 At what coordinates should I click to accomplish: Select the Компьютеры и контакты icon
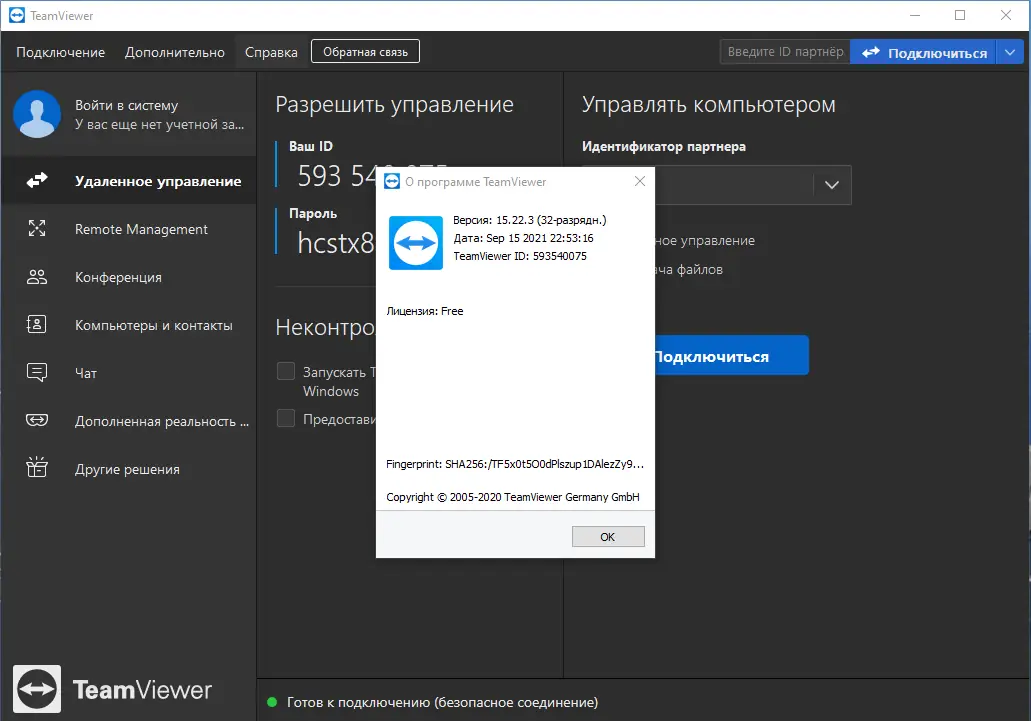[37, 324]
